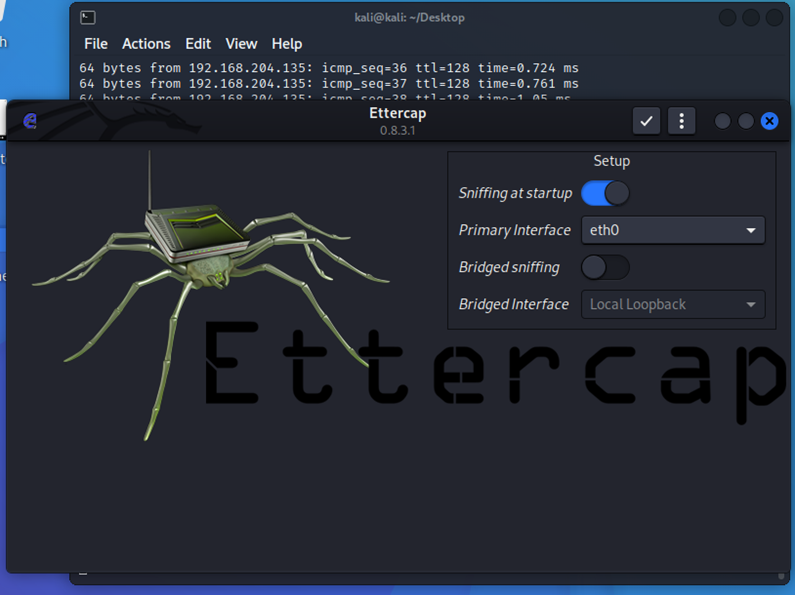Click the Ettercap app icon in header

click(x=30, y=121)
